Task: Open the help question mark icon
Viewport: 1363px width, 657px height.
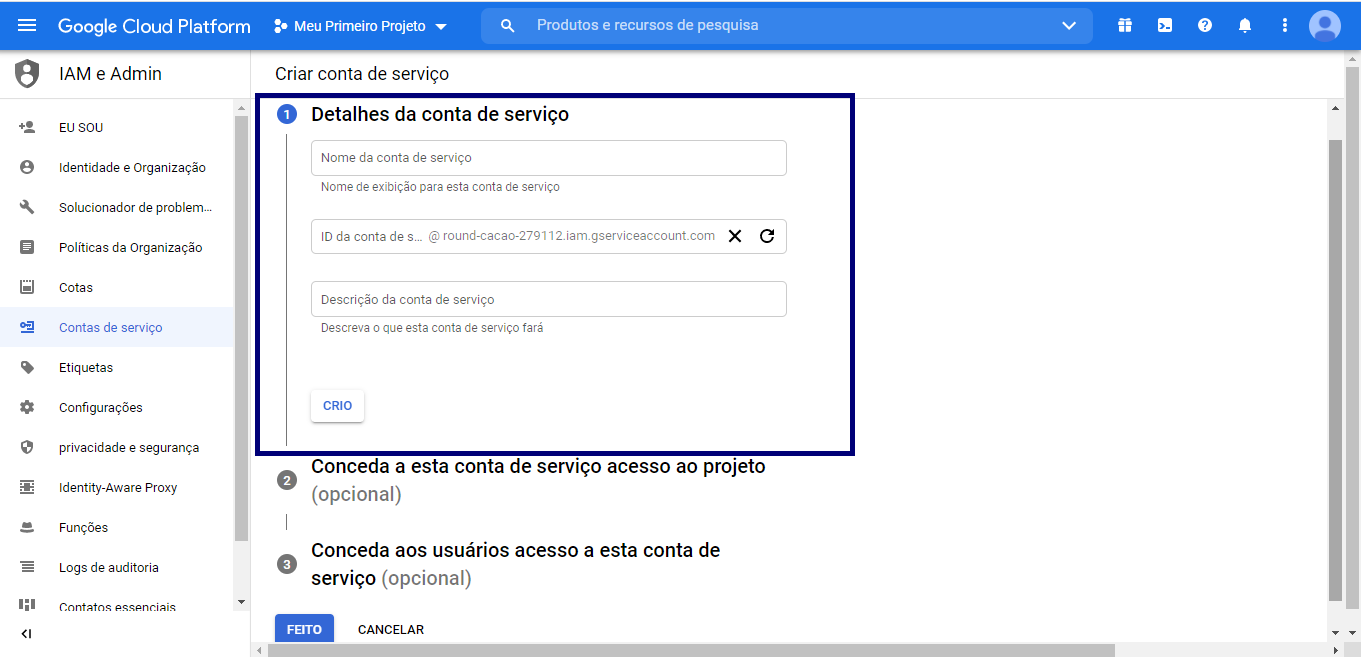Action: [1205, 26]
